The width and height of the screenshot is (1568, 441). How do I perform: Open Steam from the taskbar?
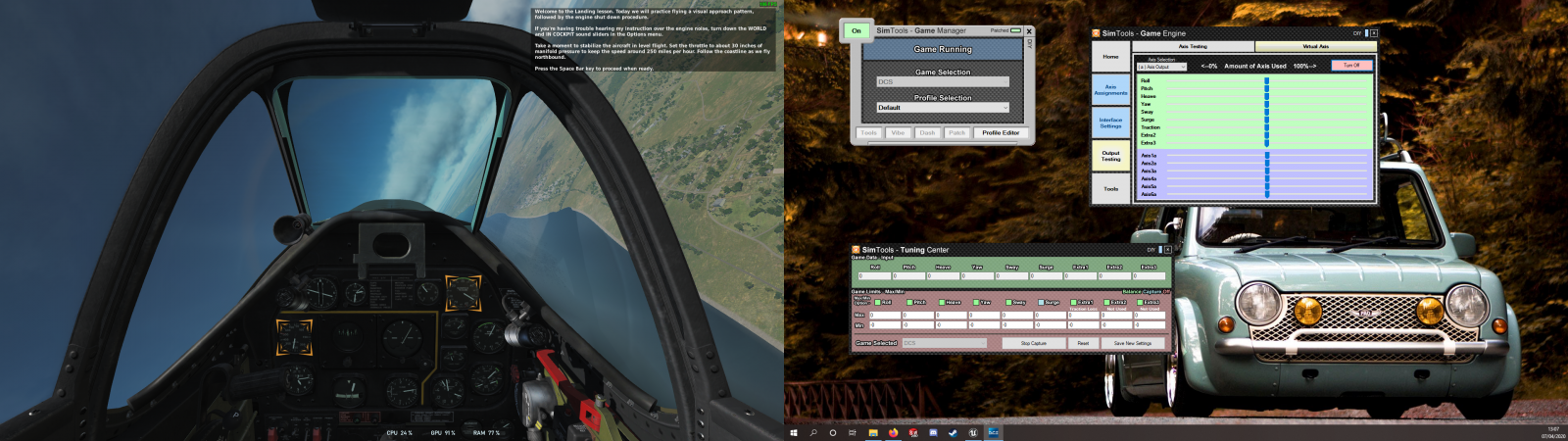tap(953, 432)
